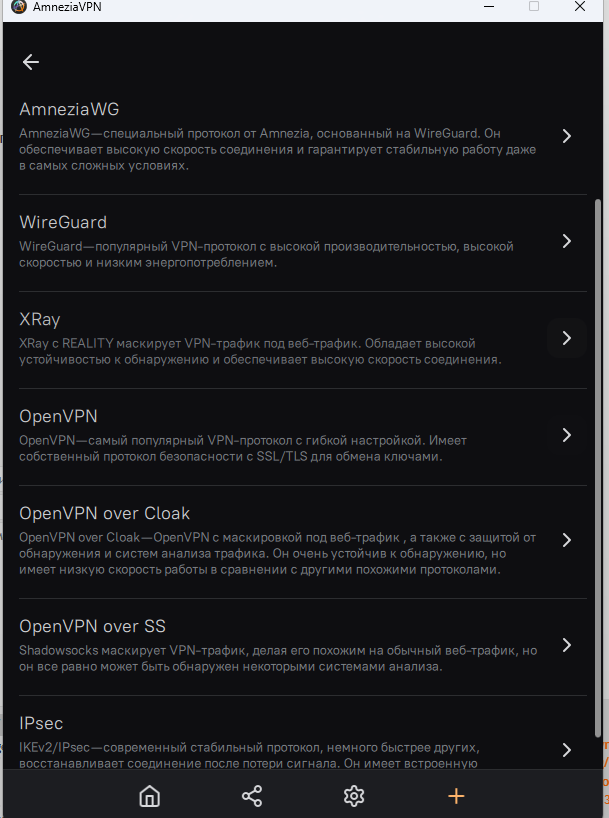Open the Share tab in the bottom bar
This screenshot has width=609, height=818.
click(252, 796)
